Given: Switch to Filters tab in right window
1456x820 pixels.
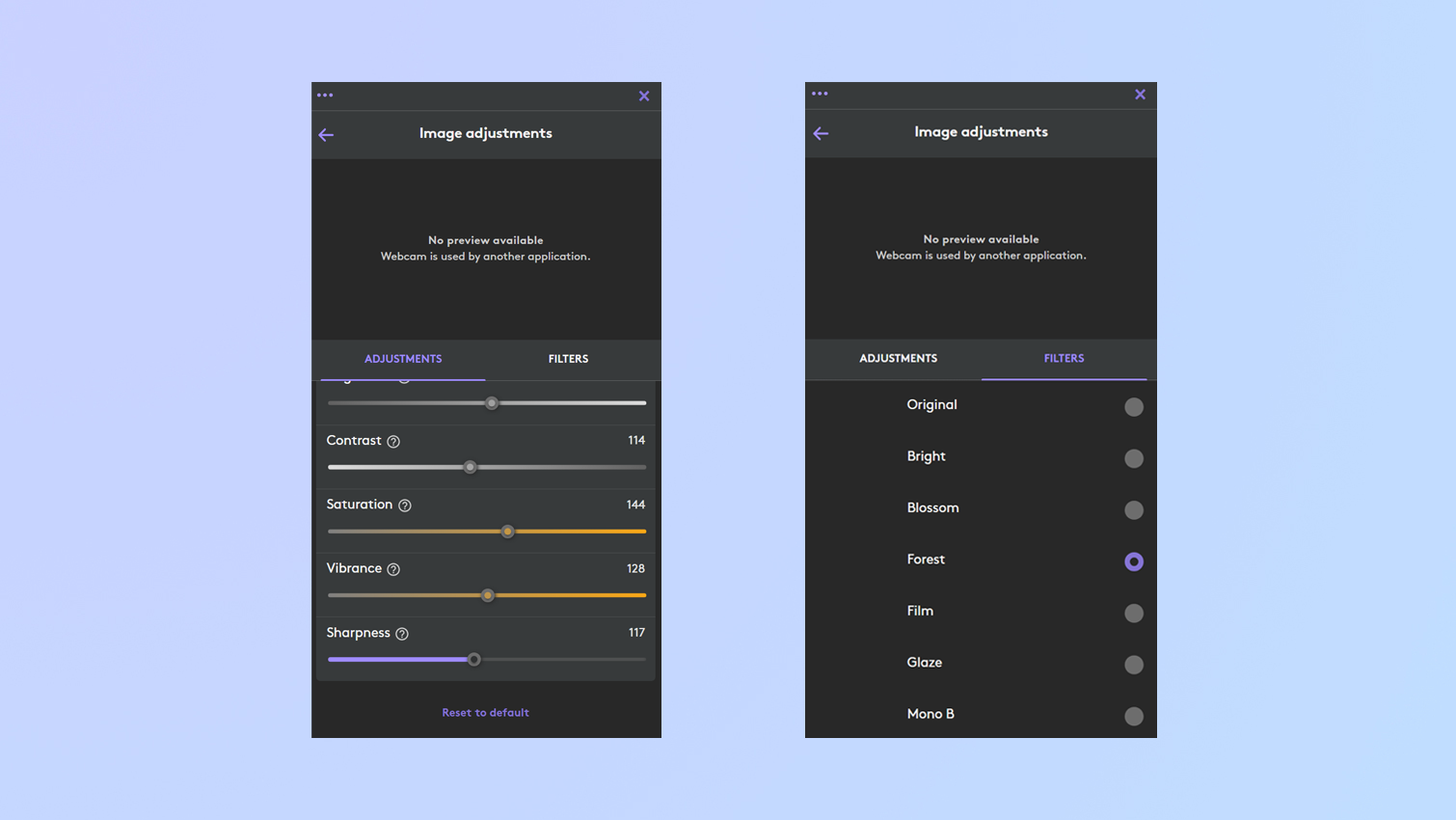Looking at the screenshot, I should point(1064,358).
